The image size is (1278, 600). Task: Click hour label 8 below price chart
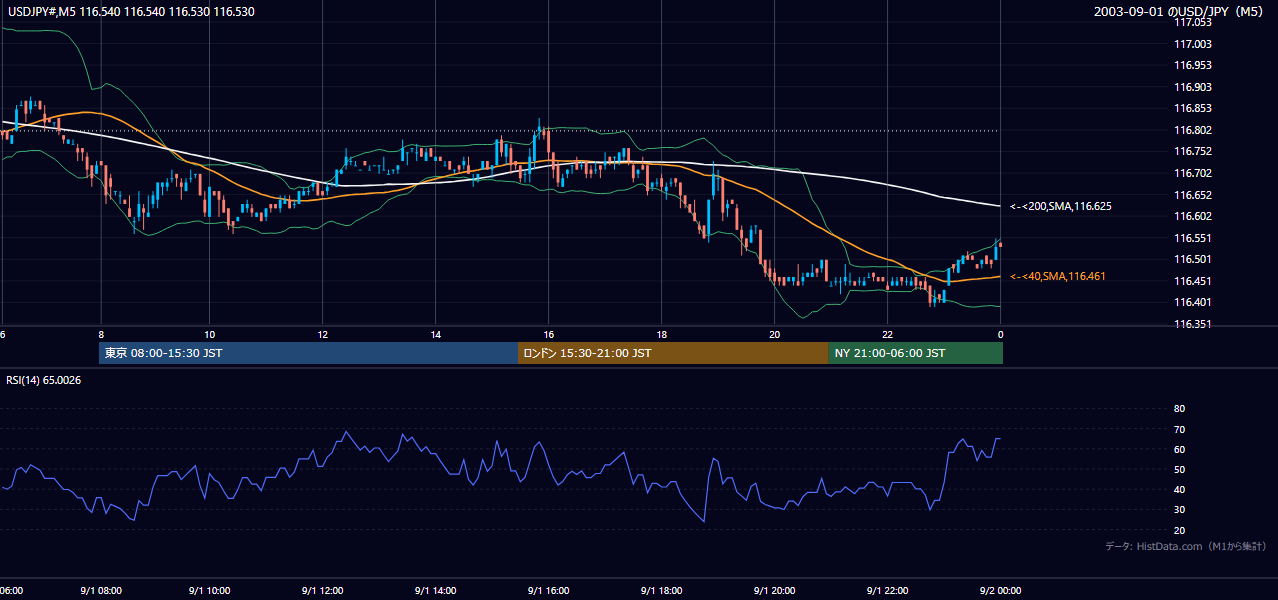(x=101, y=334)
